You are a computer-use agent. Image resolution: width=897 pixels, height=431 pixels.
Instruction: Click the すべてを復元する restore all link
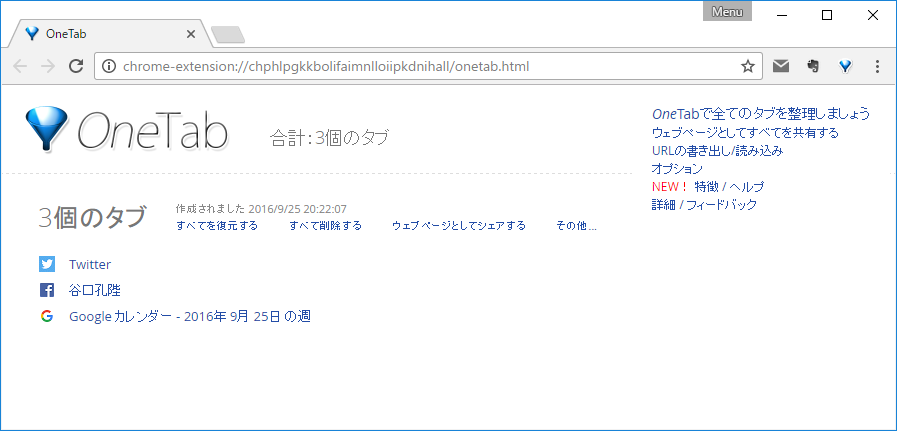[217, 226]
